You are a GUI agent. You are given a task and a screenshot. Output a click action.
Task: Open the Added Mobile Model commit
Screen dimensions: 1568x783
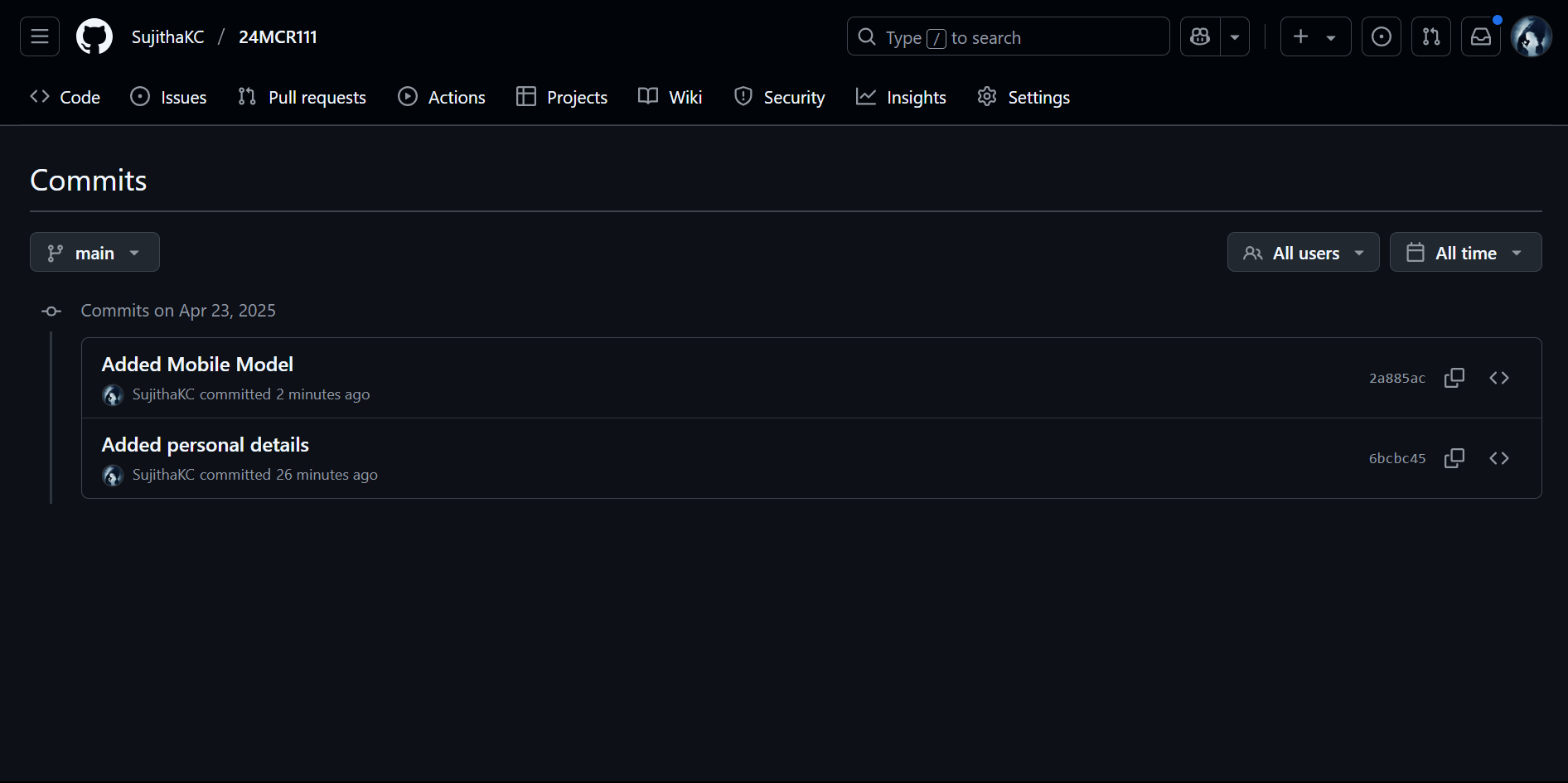pos(197,365)
